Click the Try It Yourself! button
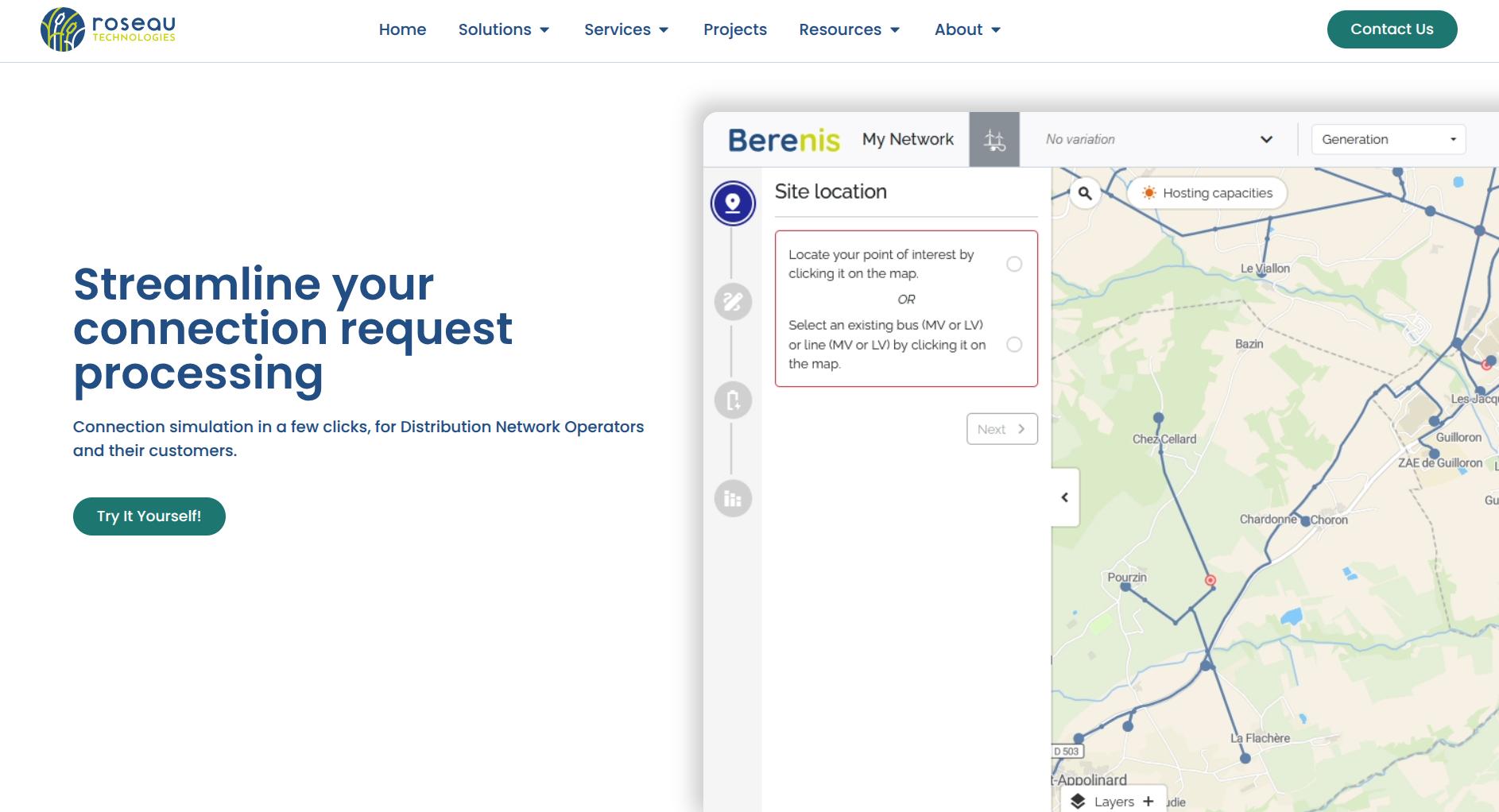Screen dimensions: 1499x812 [x=149, y=516]
